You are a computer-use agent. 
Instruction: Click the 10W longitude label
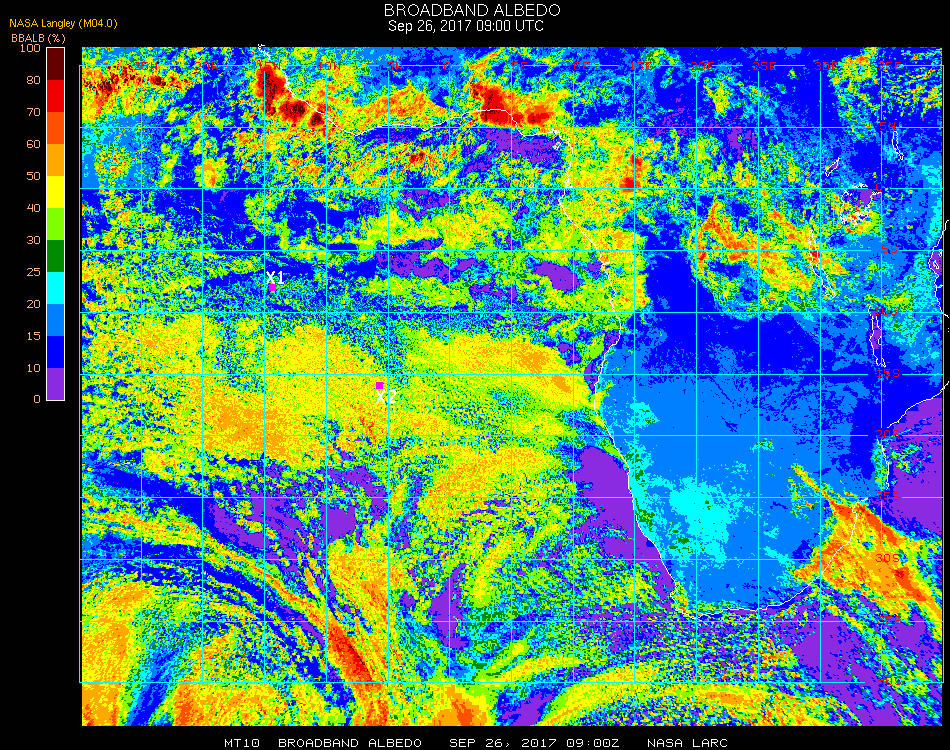click(x=328, y=66)
